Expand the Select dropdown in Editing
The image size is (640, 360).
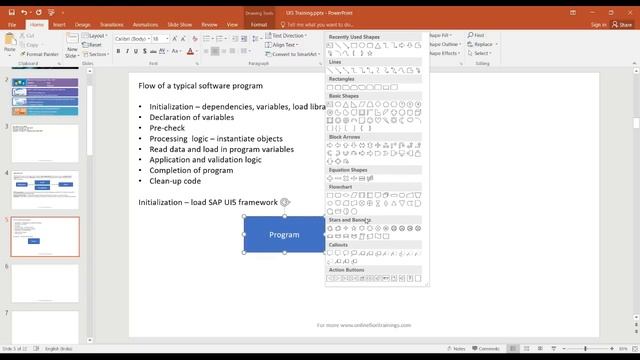coord(480,53)
